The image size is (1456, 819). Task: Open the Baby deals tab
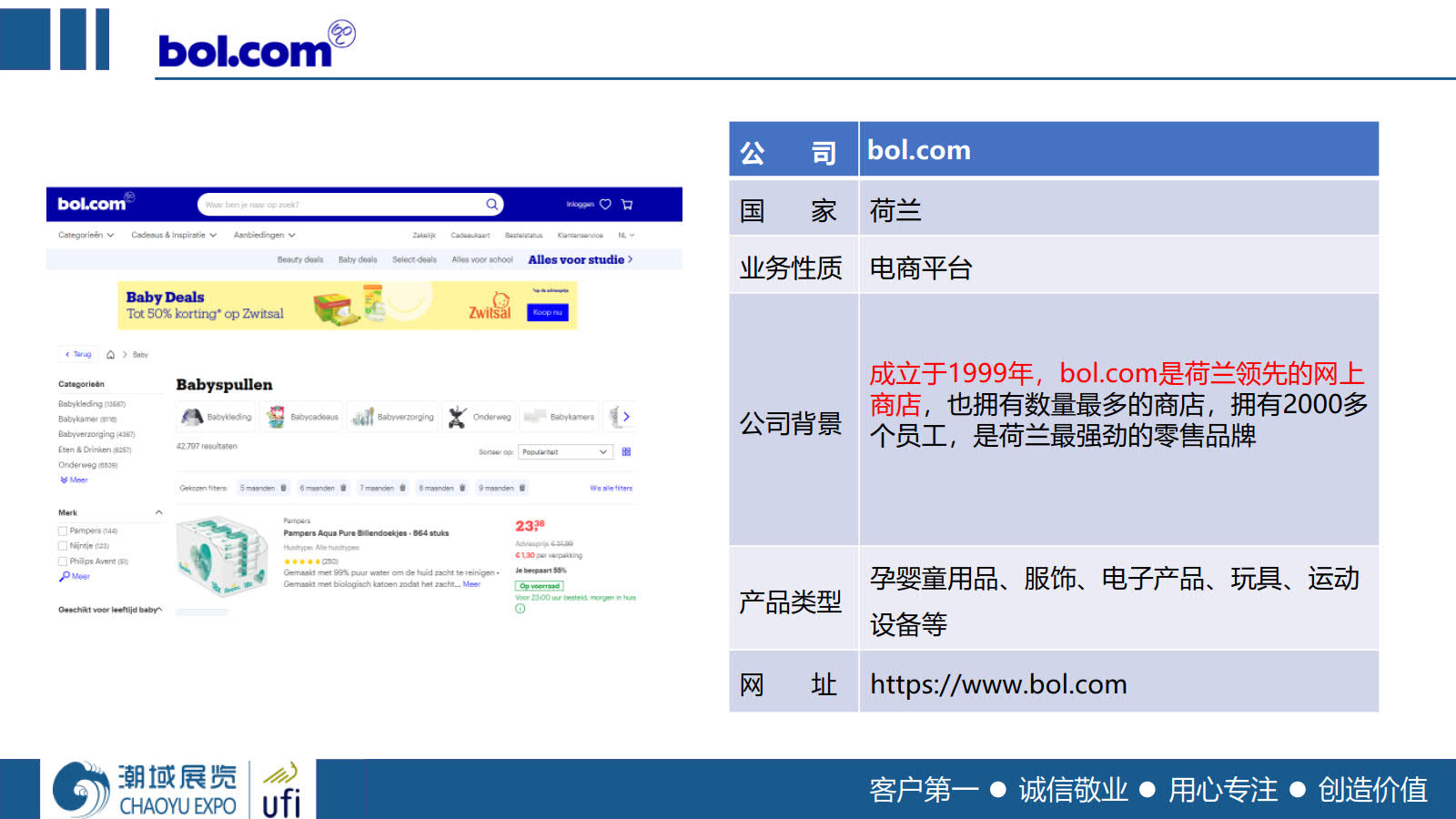358,259
